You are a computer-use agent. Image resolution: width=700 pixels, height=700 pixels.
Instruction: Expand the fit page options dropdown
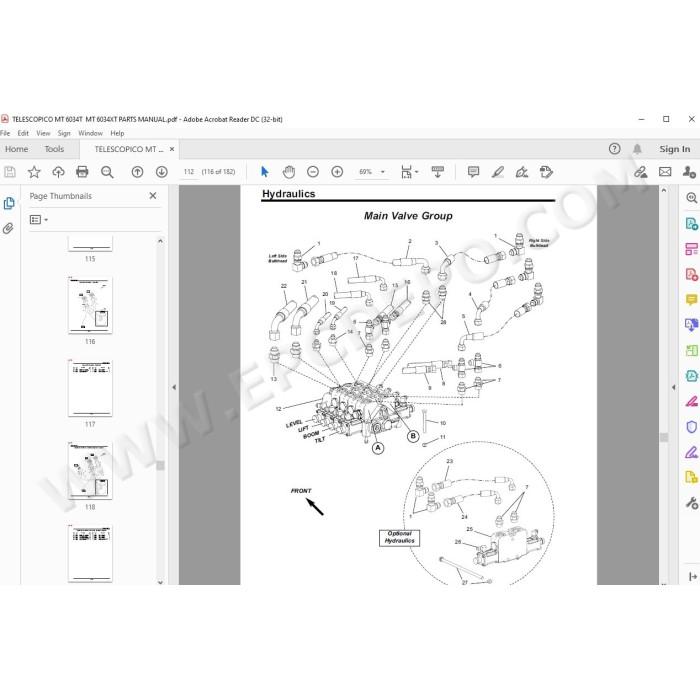click(x=417, y=172)
